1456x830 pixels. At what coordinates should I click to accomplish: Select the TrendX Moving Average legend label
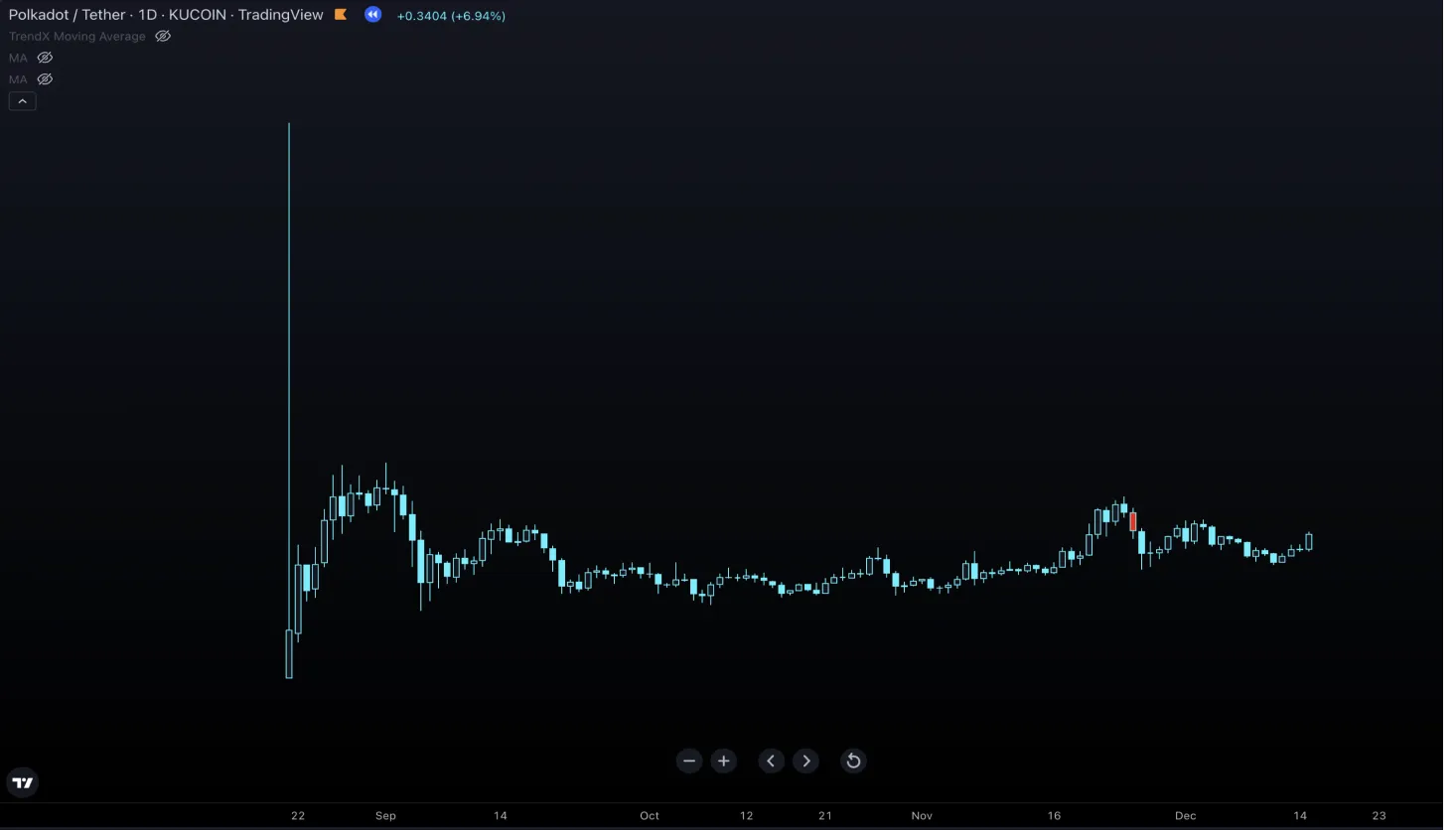(77, 37)
